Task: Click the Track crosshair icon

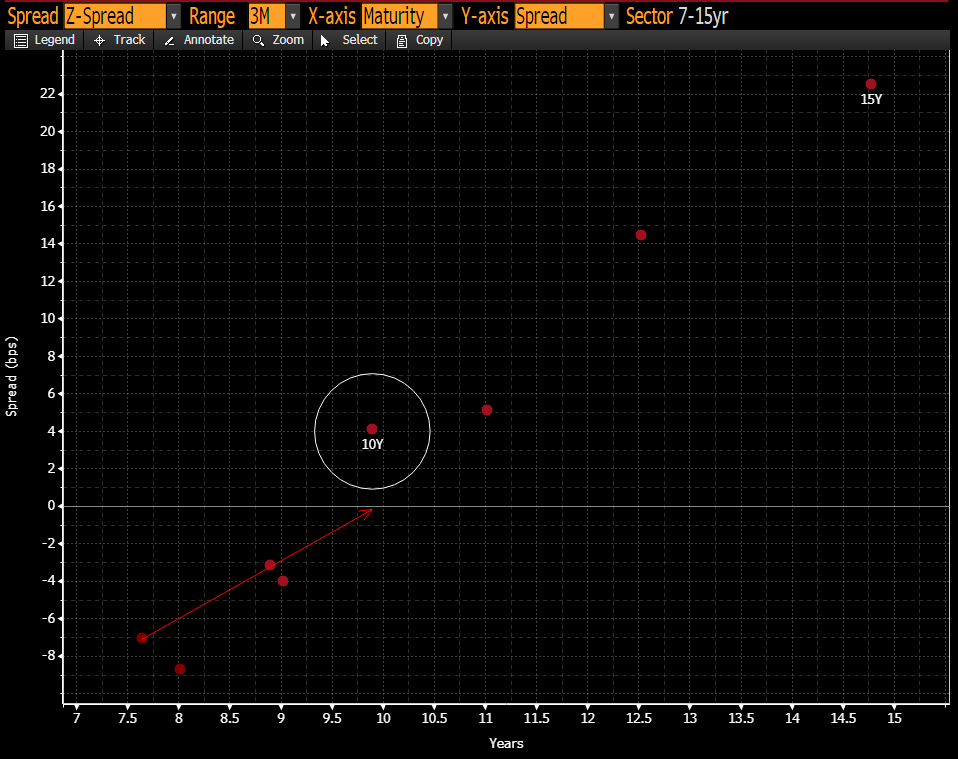Action: click(x=100, y=41)
